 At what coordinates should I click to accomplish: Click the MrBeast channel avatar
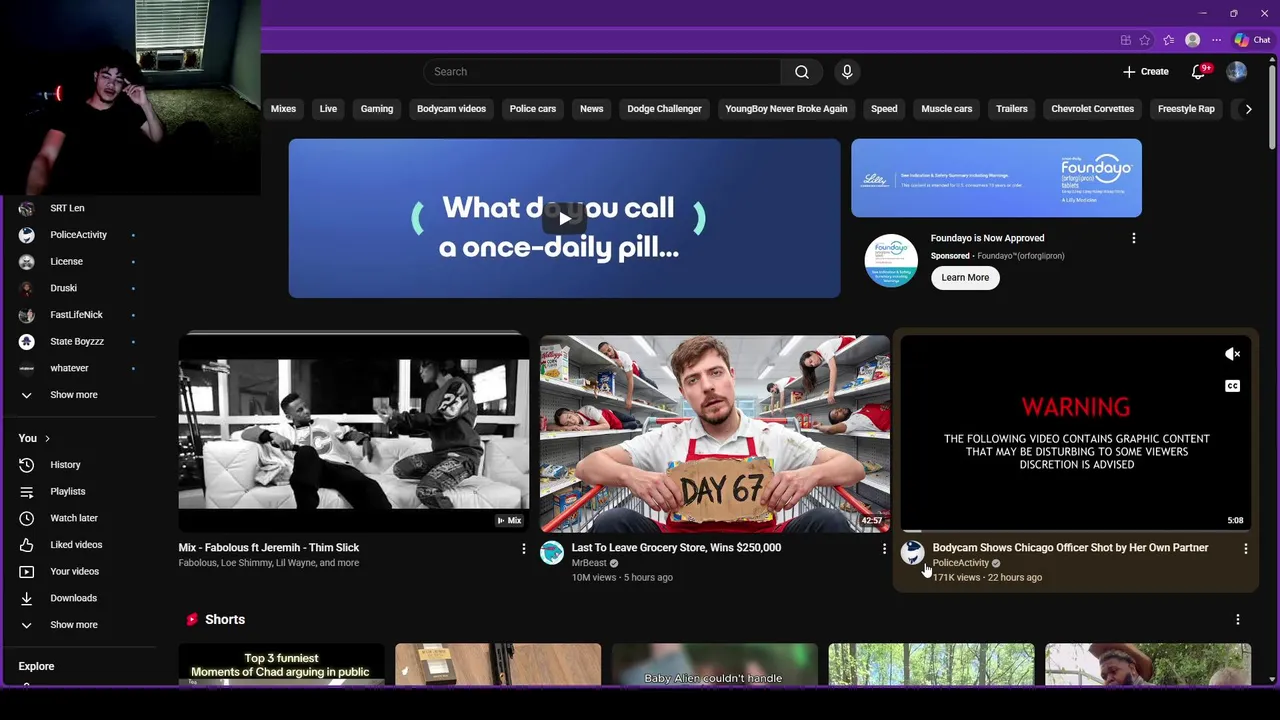(x=552, y=553)
